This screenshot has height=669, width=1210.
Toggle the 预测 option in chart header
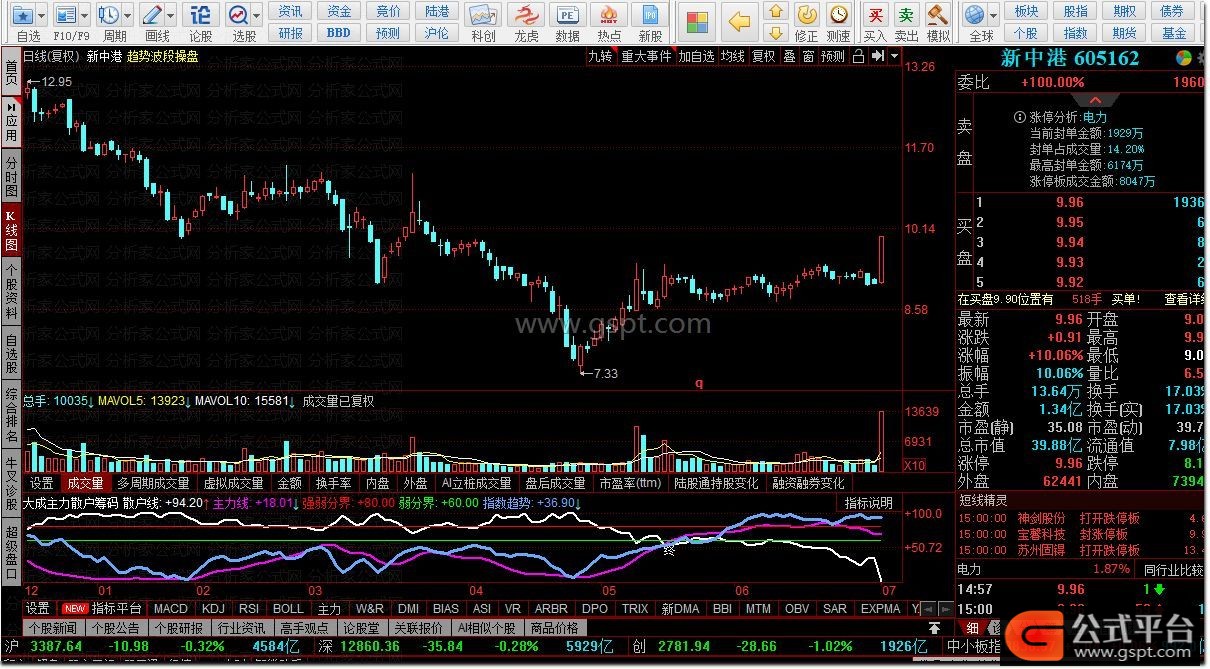click(832, 56)
